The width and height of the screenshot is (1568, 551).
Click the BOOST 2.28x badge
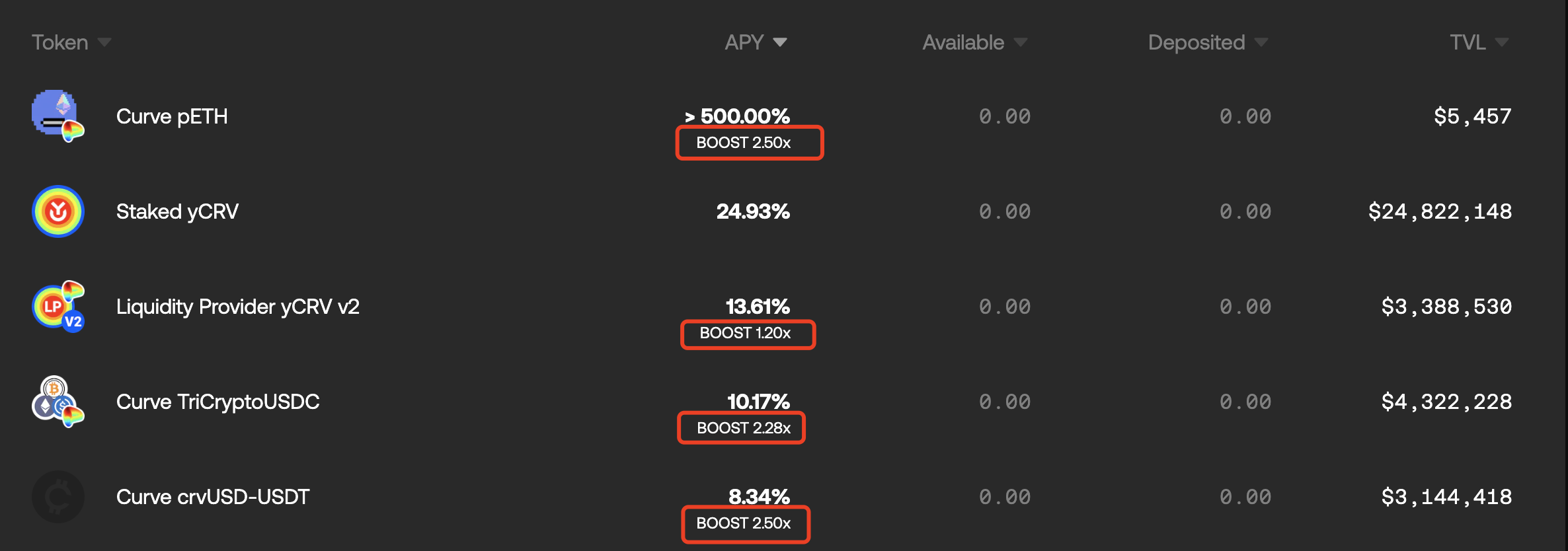tap(744, 428)
